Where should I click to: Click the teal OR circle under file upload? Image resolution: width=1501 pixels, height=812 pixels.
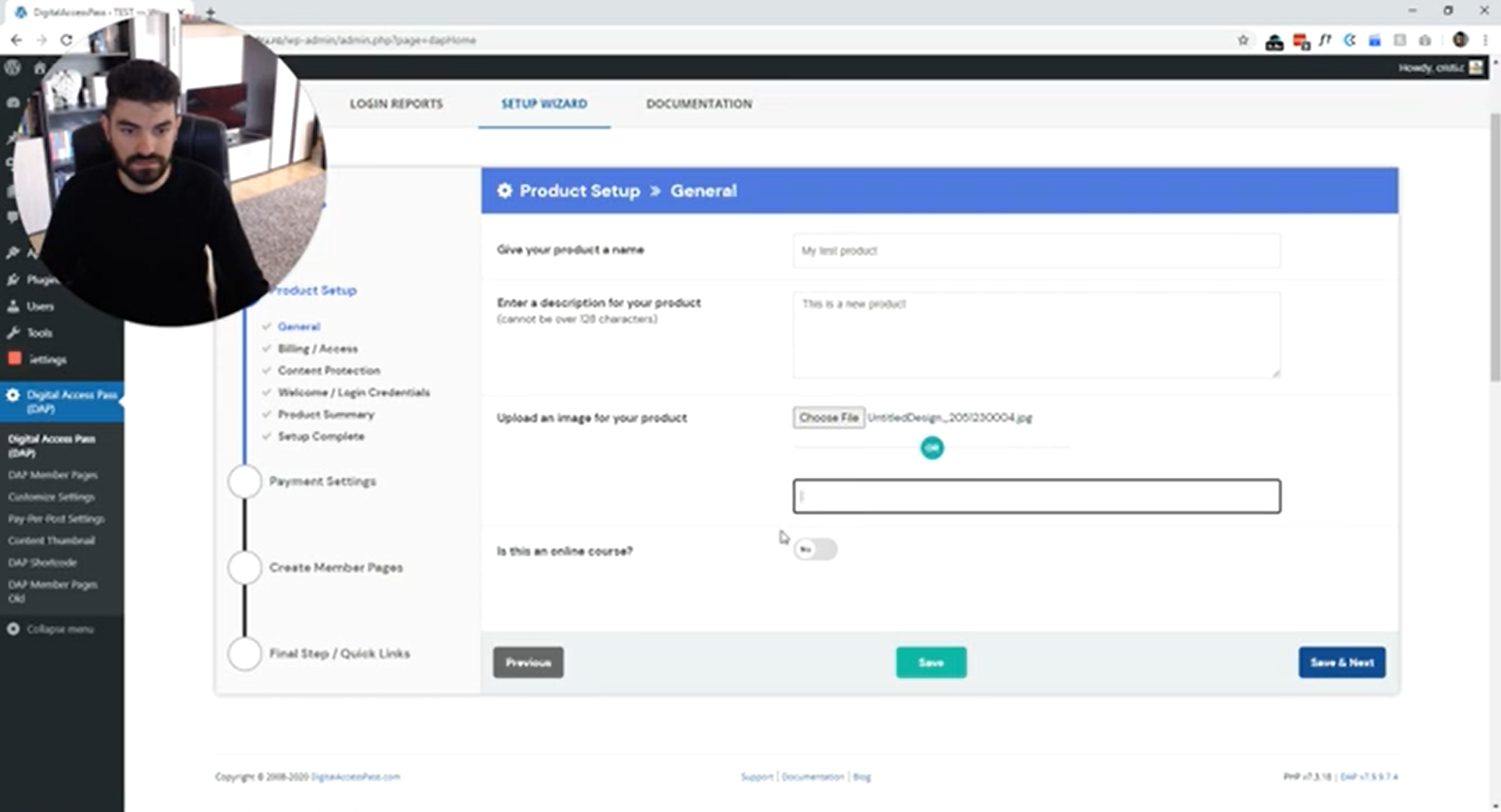click(931, 448)
